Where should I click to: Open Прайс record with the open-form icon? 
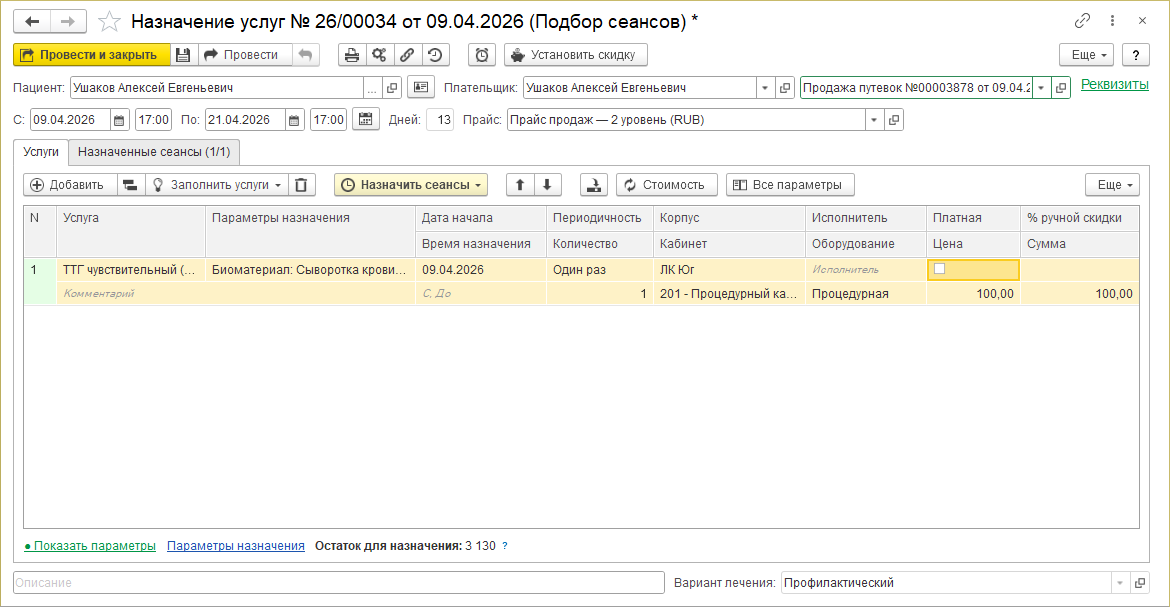click(893, 120)
